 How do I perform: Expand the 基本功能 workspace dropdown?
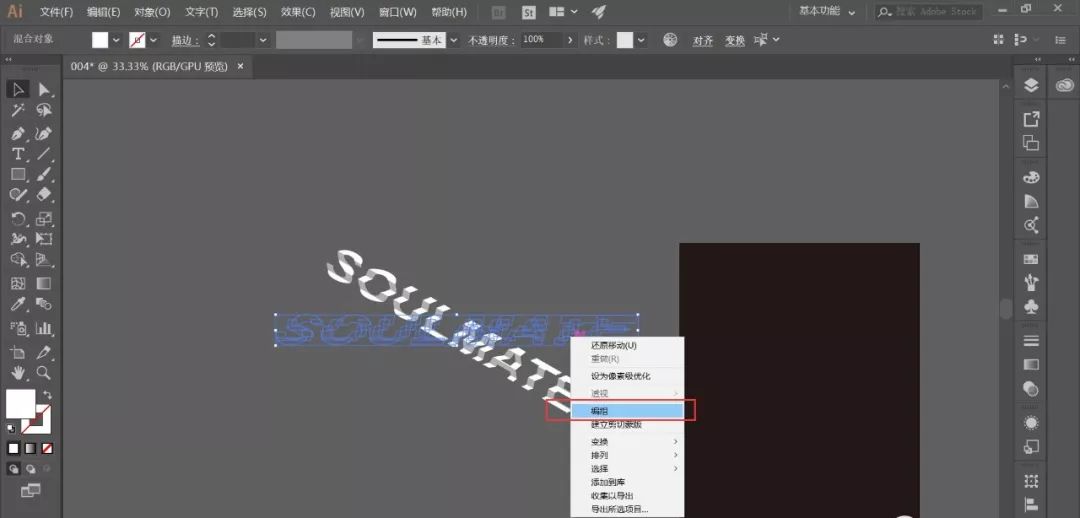click(x=851, y=12)
